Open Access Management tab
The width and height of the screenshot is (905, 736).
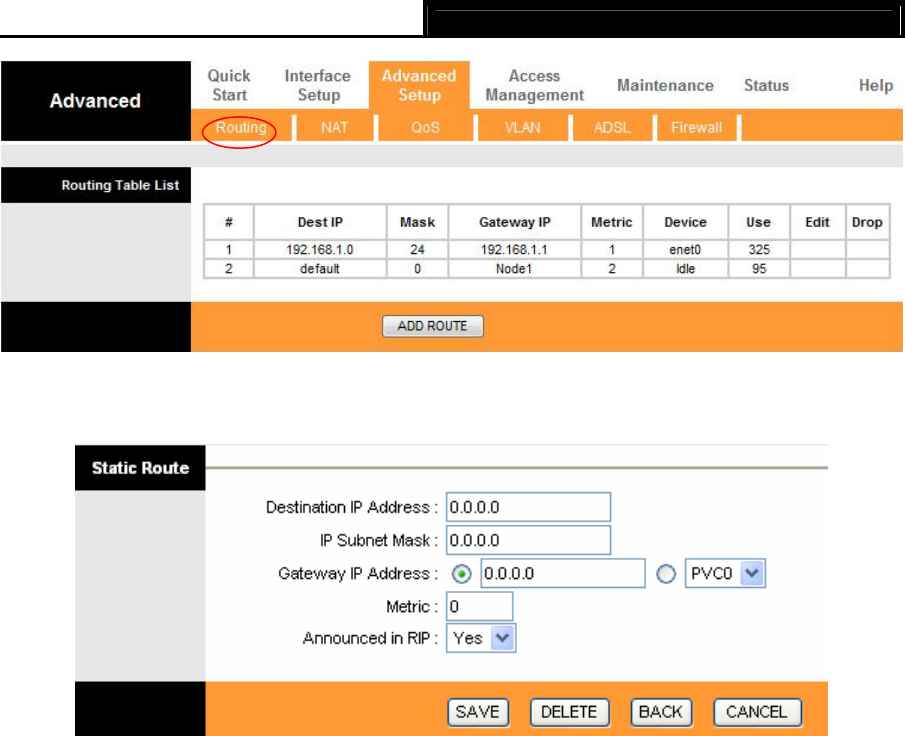(533, 86)
